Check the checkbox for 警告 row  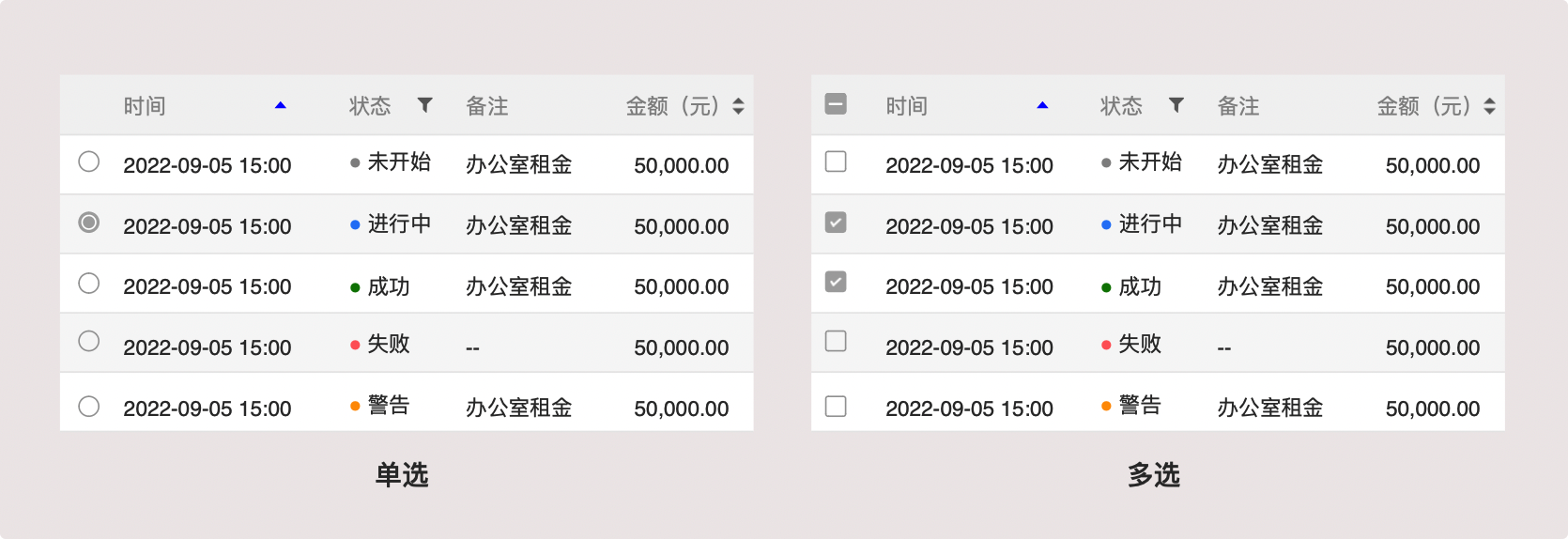click(x=836, y=407)
